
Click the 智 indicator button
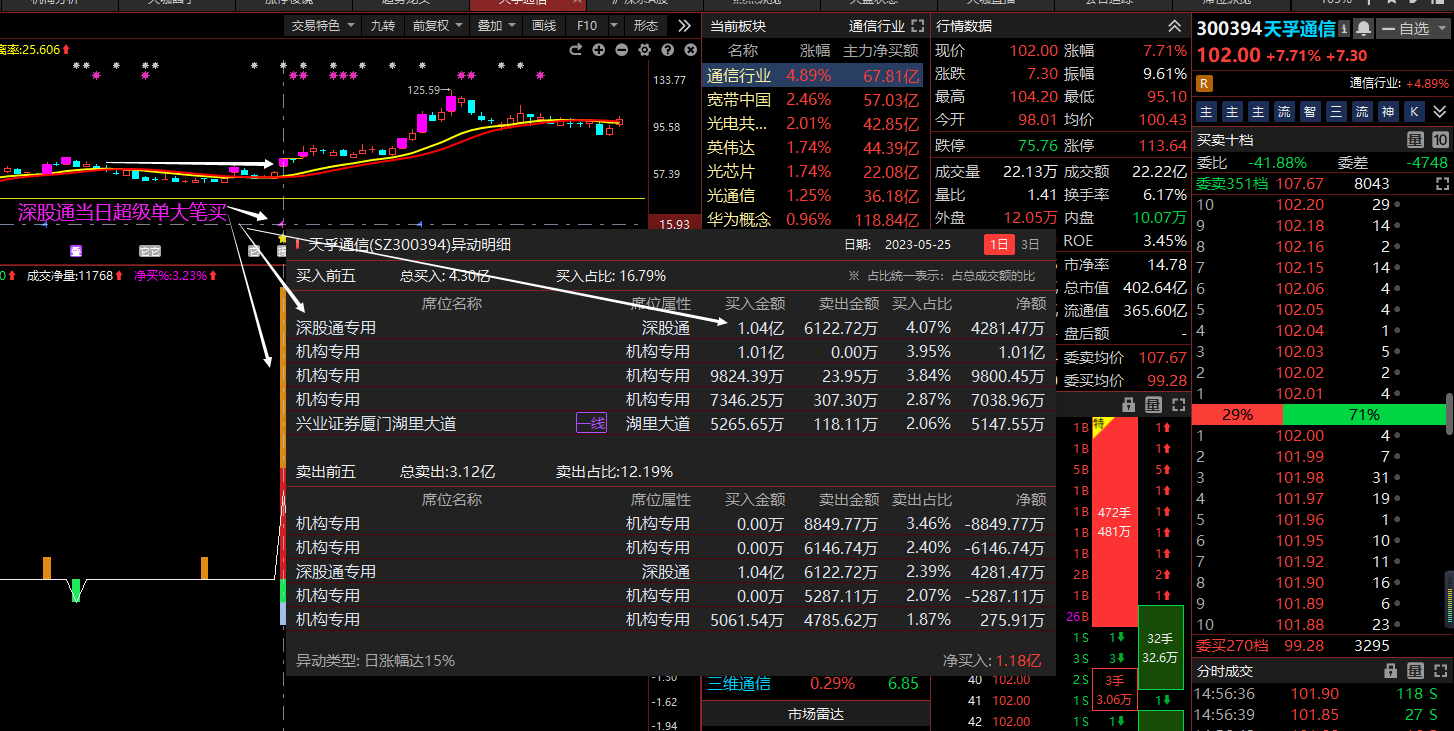tap(1309, 112)
